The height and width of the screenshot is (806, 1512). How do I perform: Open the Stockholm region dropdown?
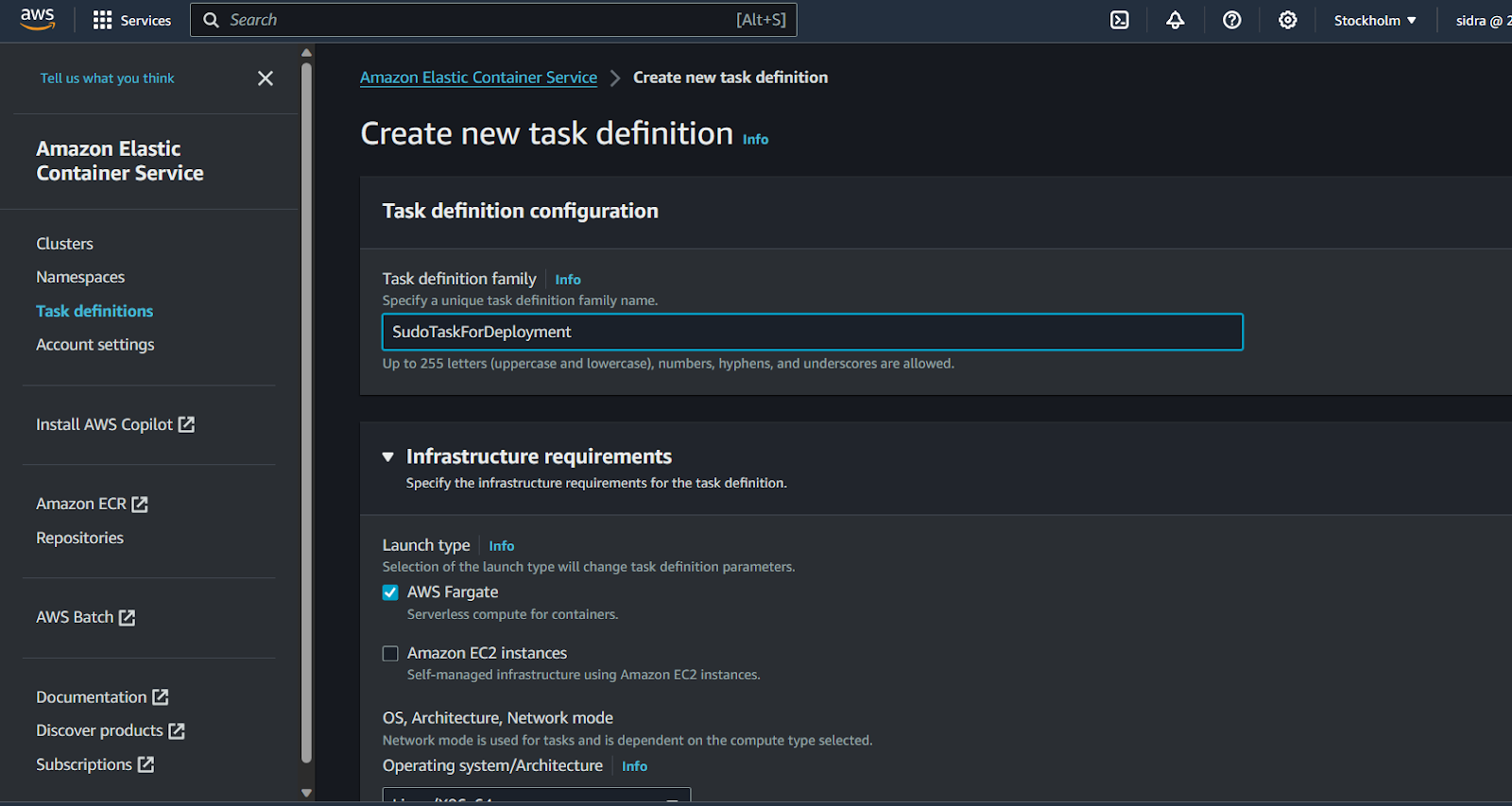point(1375,20)
